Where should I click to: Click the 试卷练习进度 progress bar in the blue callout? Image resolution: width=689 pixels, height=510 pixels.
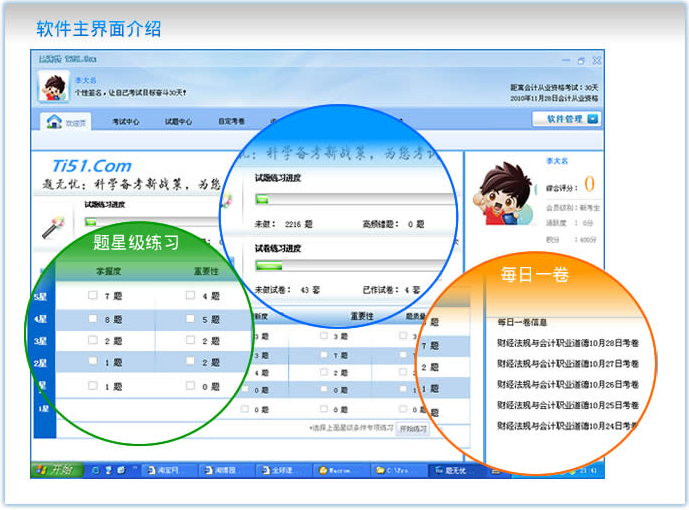(x=352, y=265)
